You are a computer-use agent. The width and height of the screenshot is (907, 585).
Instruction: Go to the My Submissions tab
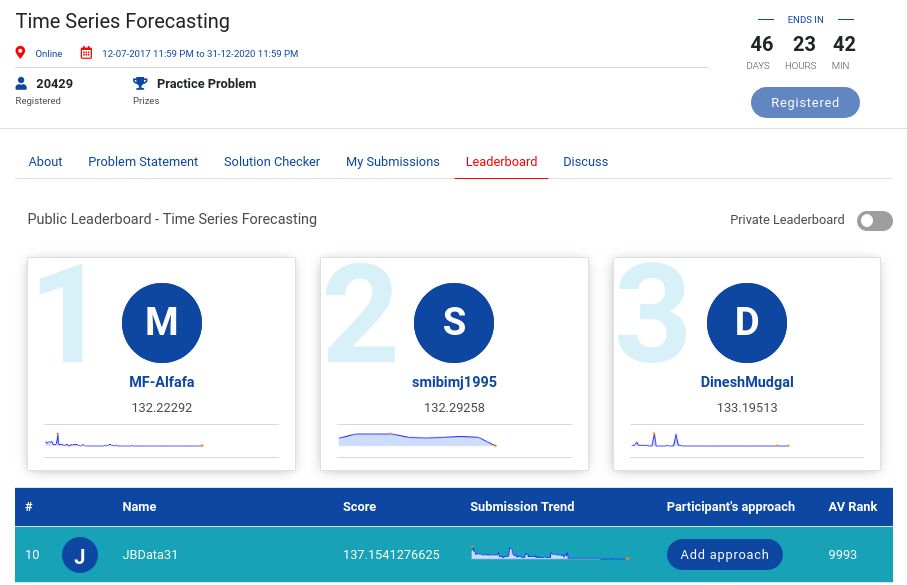(x=393, y=161)
